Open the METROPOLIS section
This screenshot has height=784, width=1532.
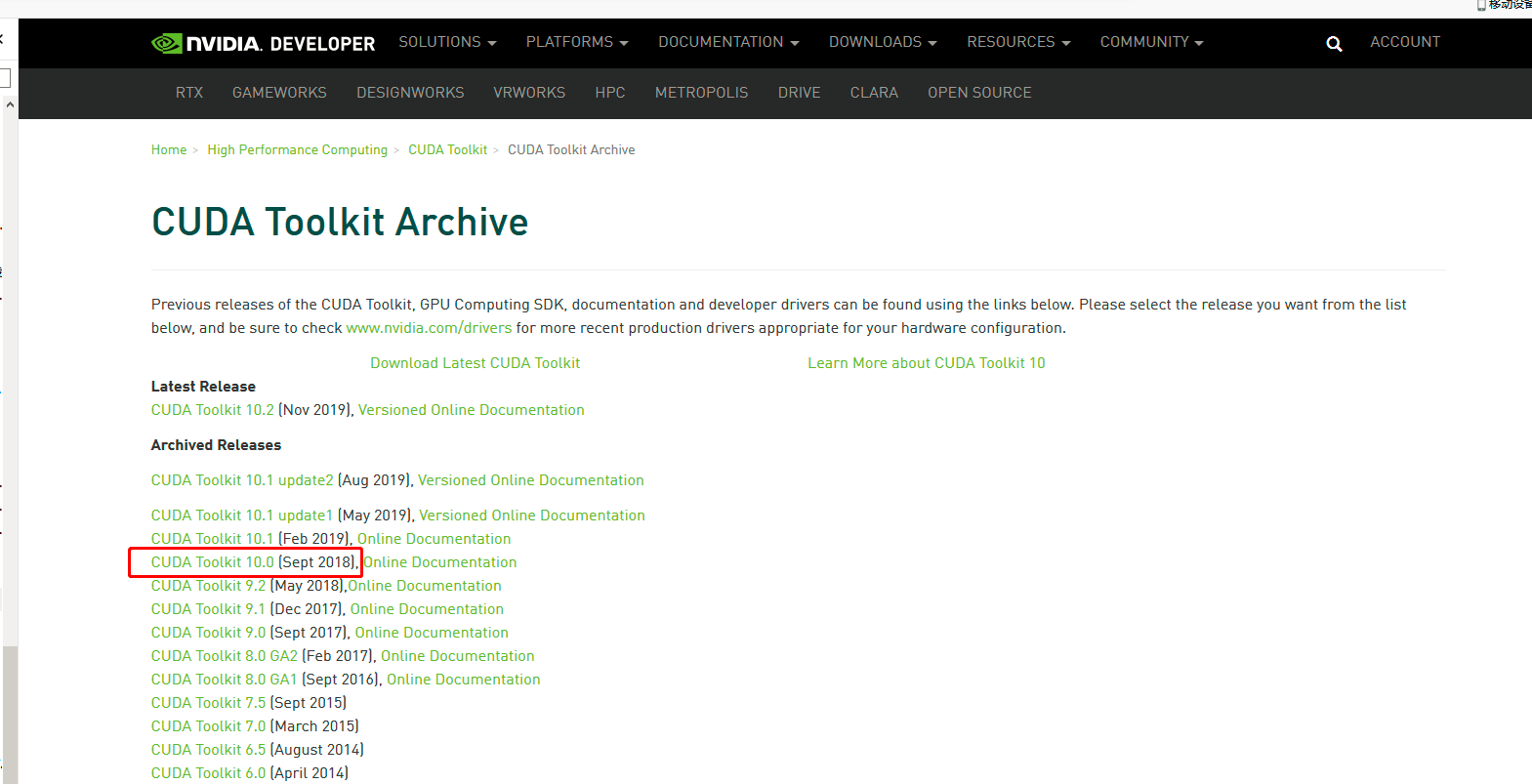[x=701, y=93]
